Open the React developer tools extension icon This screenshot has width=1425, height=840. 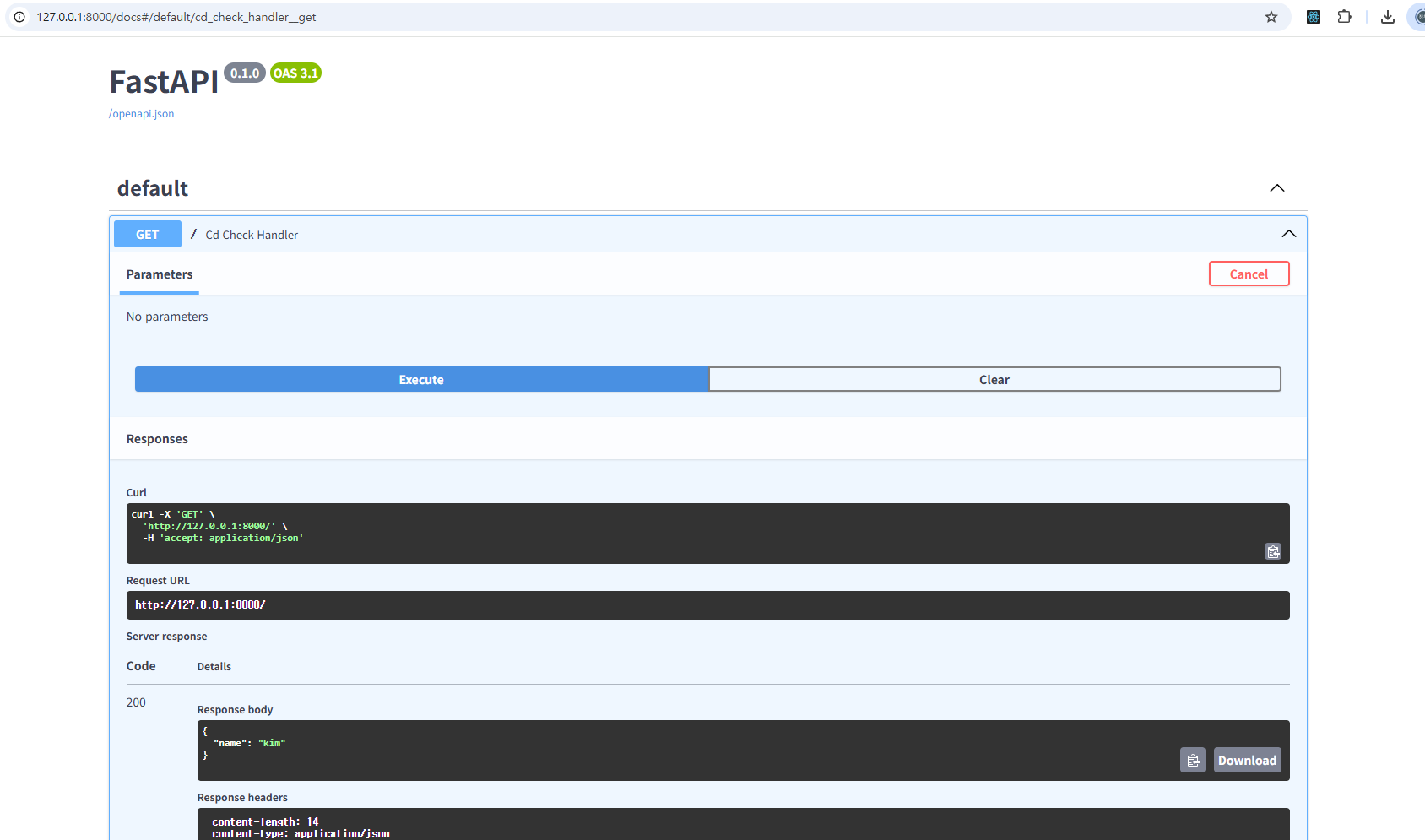pyautogui.click(x=1314, y=17)
